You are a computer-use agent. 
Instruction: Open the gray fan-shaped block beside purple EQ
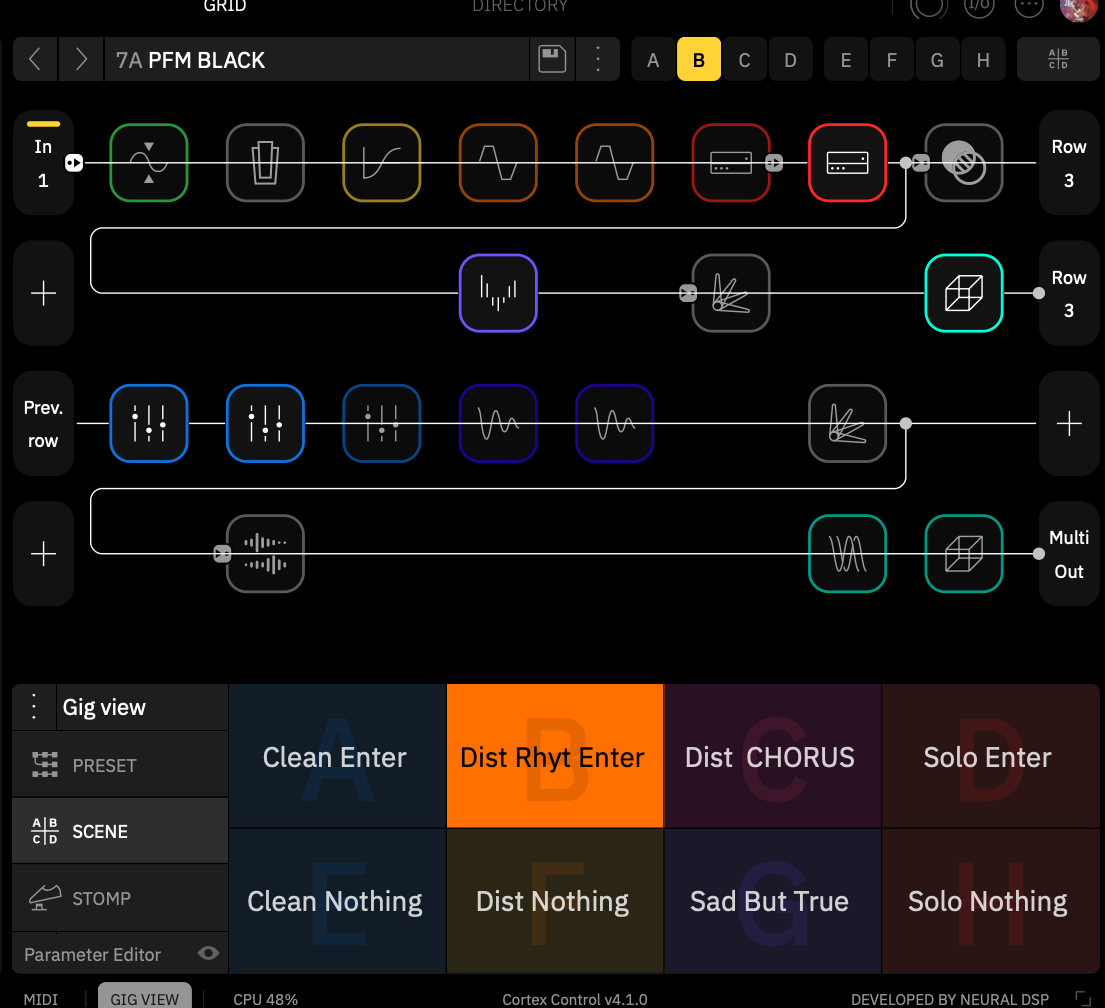pos(731,293)
